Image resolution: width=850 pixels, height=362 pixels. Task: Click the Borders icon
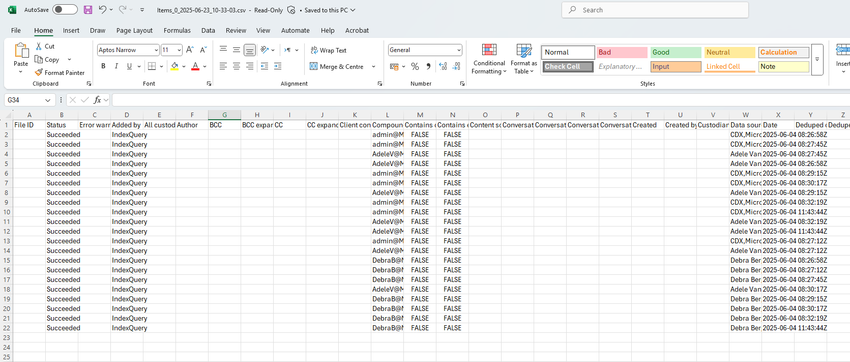tap(152, 66)
